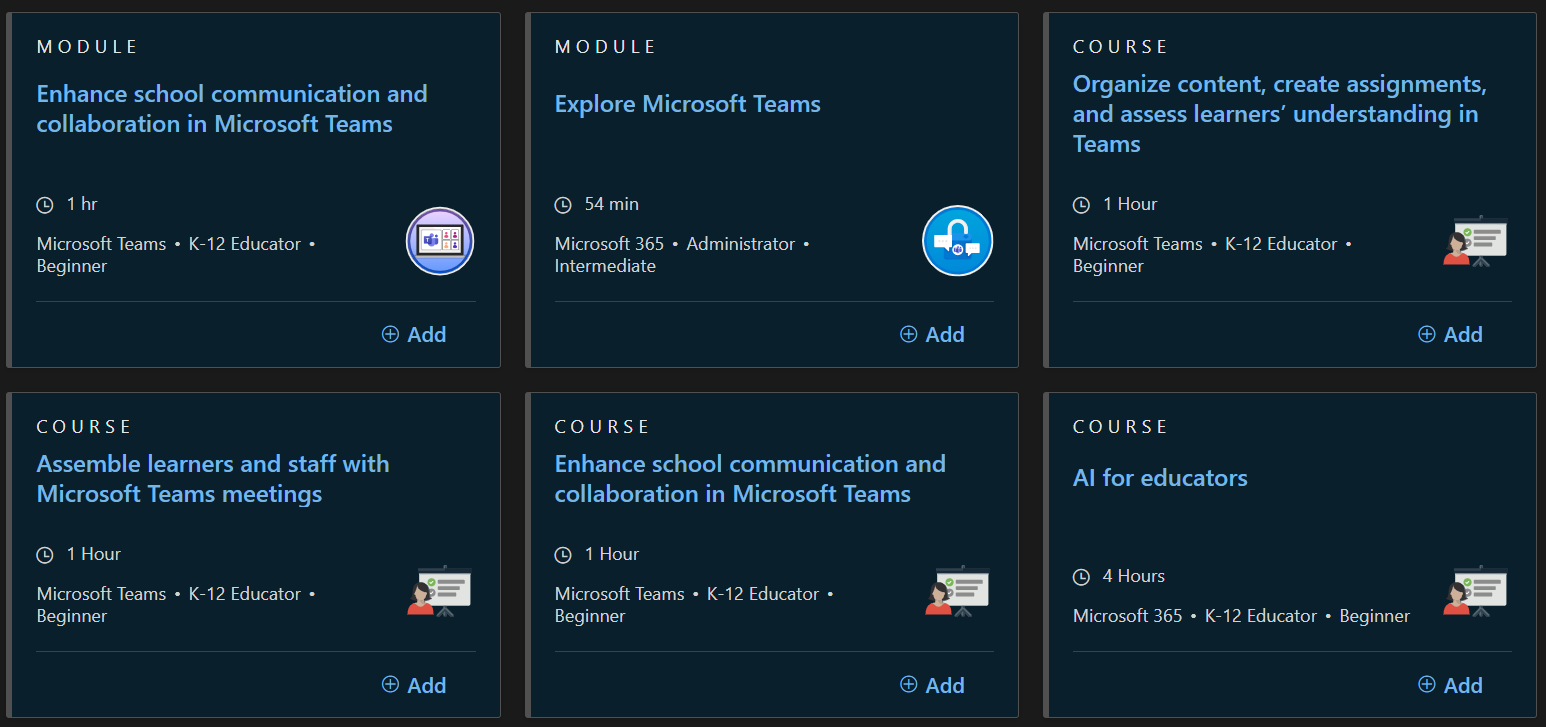Click the Microsoft 365 tag on Explore Microsoft Teams
1546x727 pixels.
610,243
